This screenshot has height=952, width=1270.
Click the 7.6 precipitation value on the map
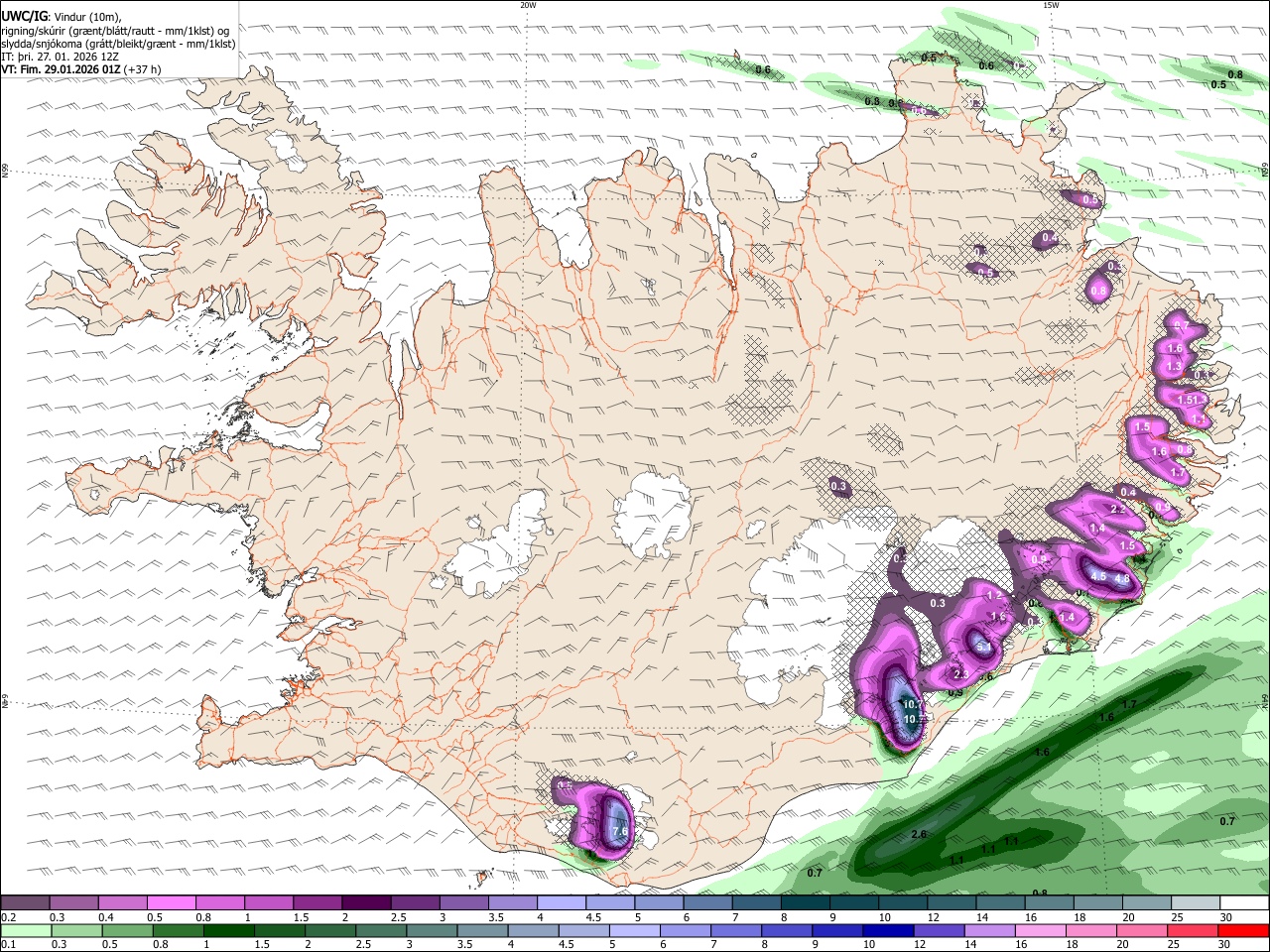[621, 831]
